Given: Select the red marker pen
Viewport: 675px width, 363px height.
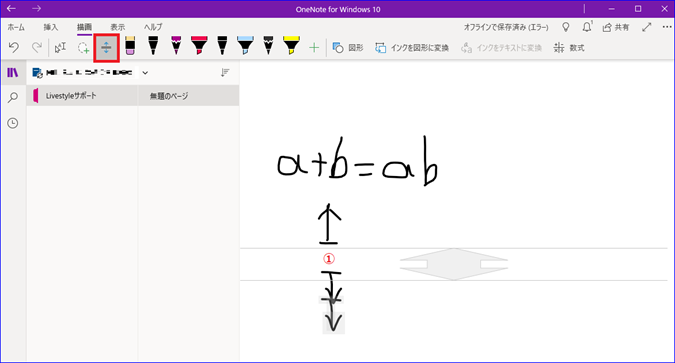Looking at the screenshot, I should 199,46.
